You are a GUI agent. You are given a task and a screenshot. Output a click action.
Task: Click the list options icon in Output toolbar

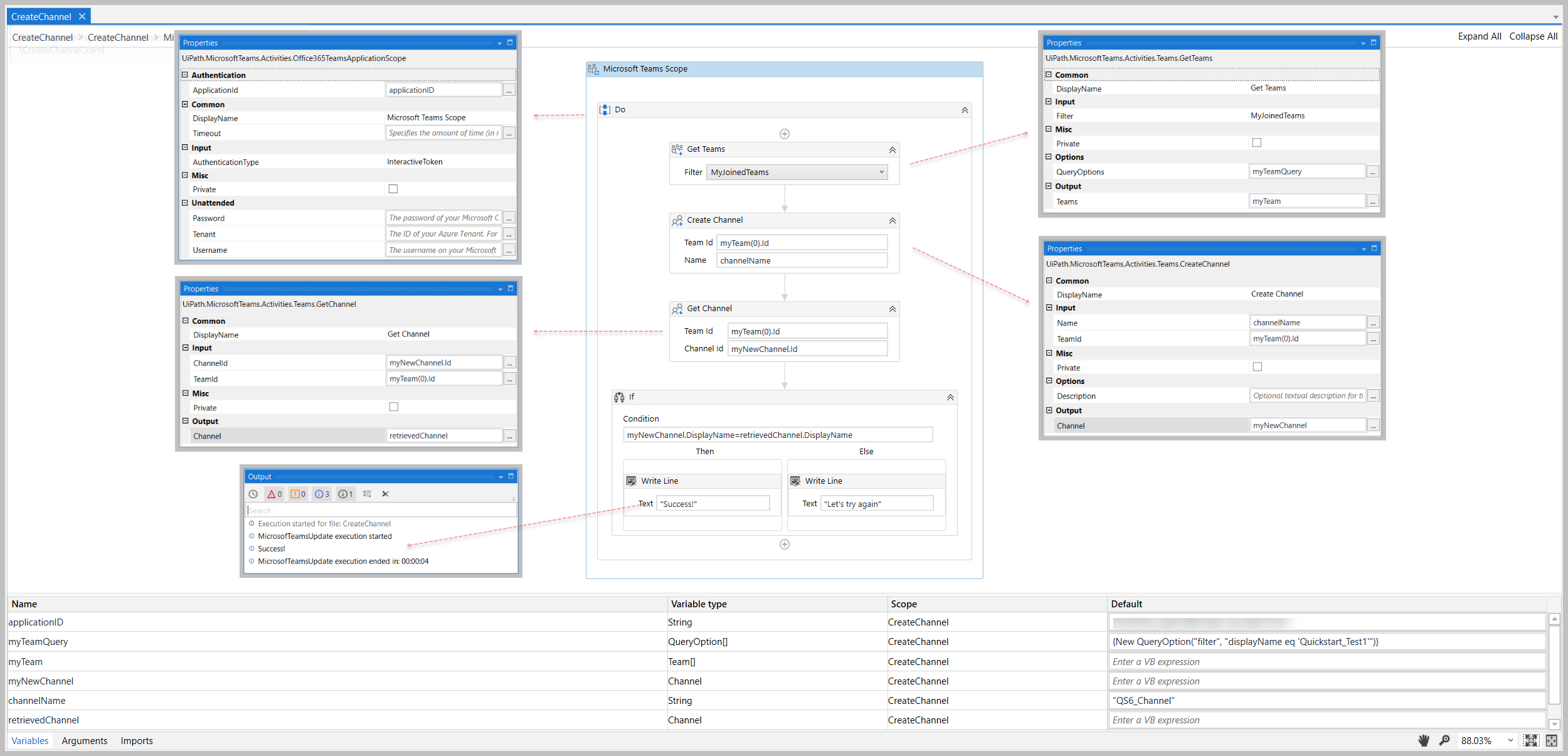click(368, 494)
